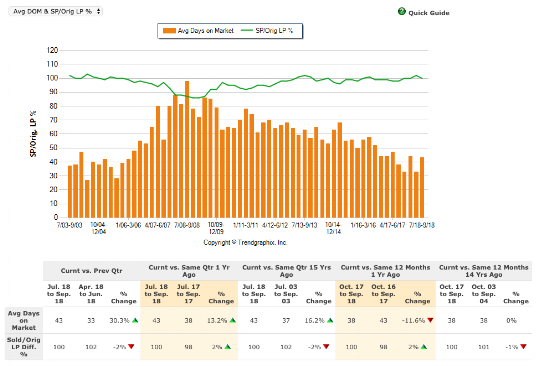Click the green up arrow beside 16.2%

[x=330, y=320]
